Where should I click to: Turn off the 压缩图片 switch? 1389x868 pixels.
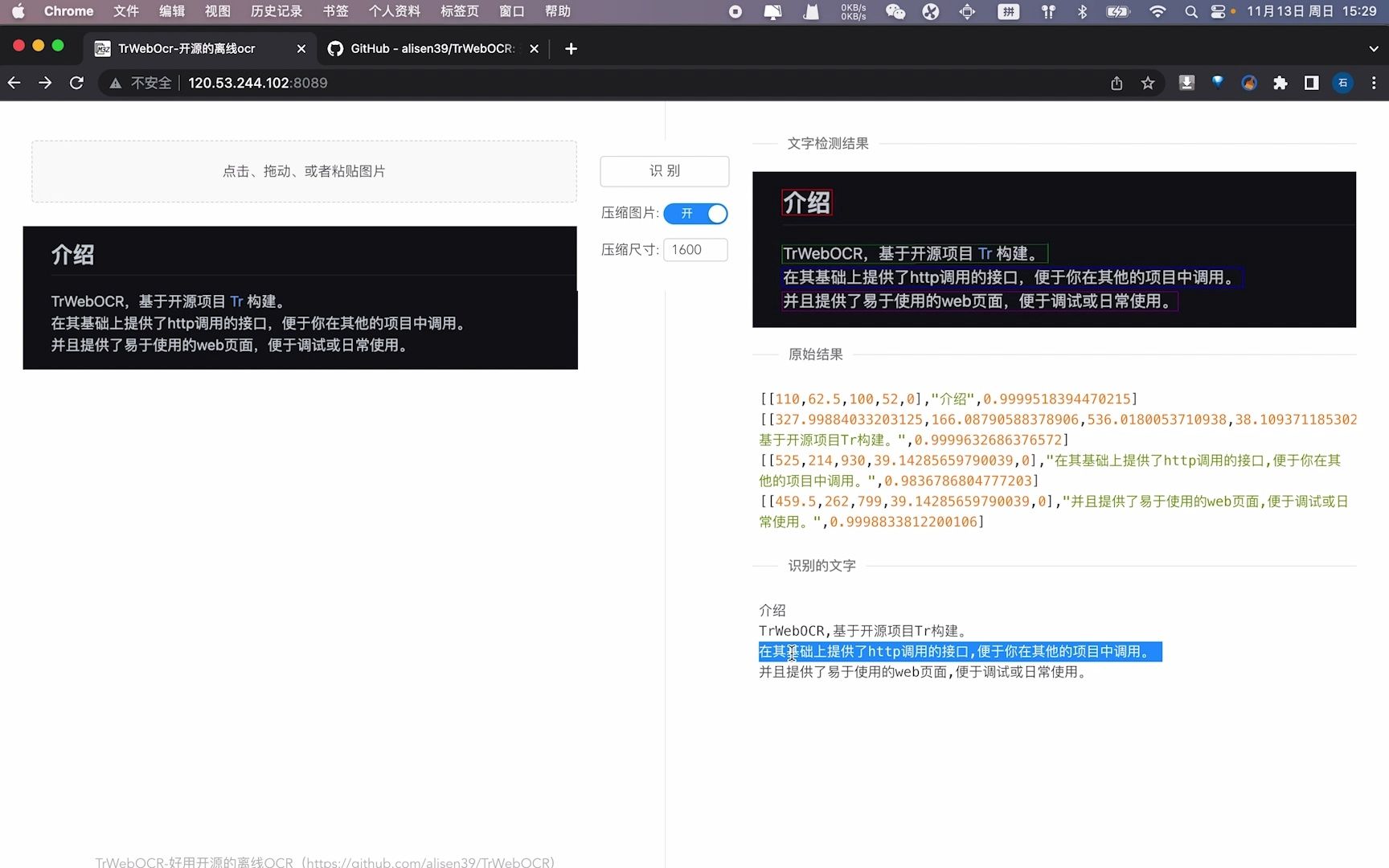tap(696, 214)
